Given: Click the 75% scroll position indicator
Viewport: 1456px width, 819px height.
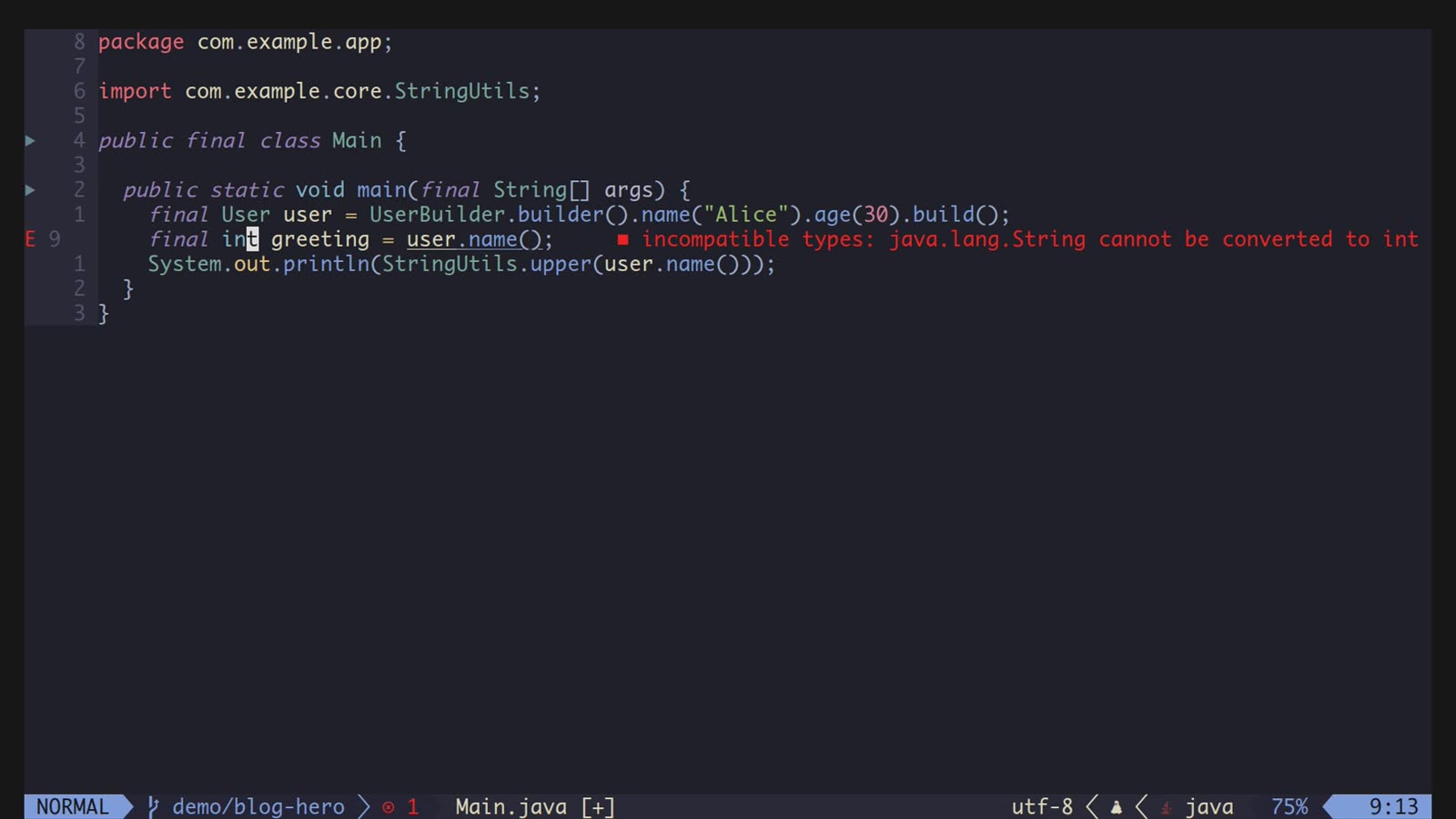Looking at the screenshot, I should [1289, 806].
